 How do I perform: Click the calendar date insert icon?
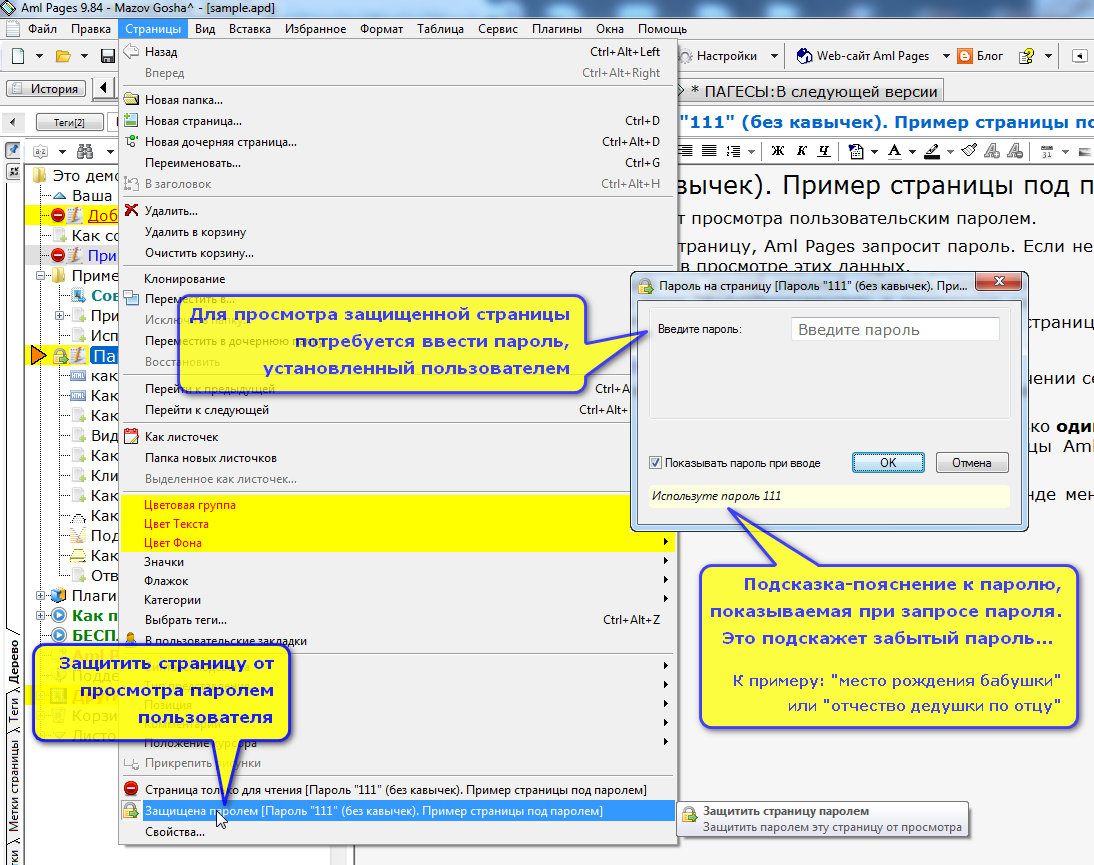click(x=1047, y=151)
